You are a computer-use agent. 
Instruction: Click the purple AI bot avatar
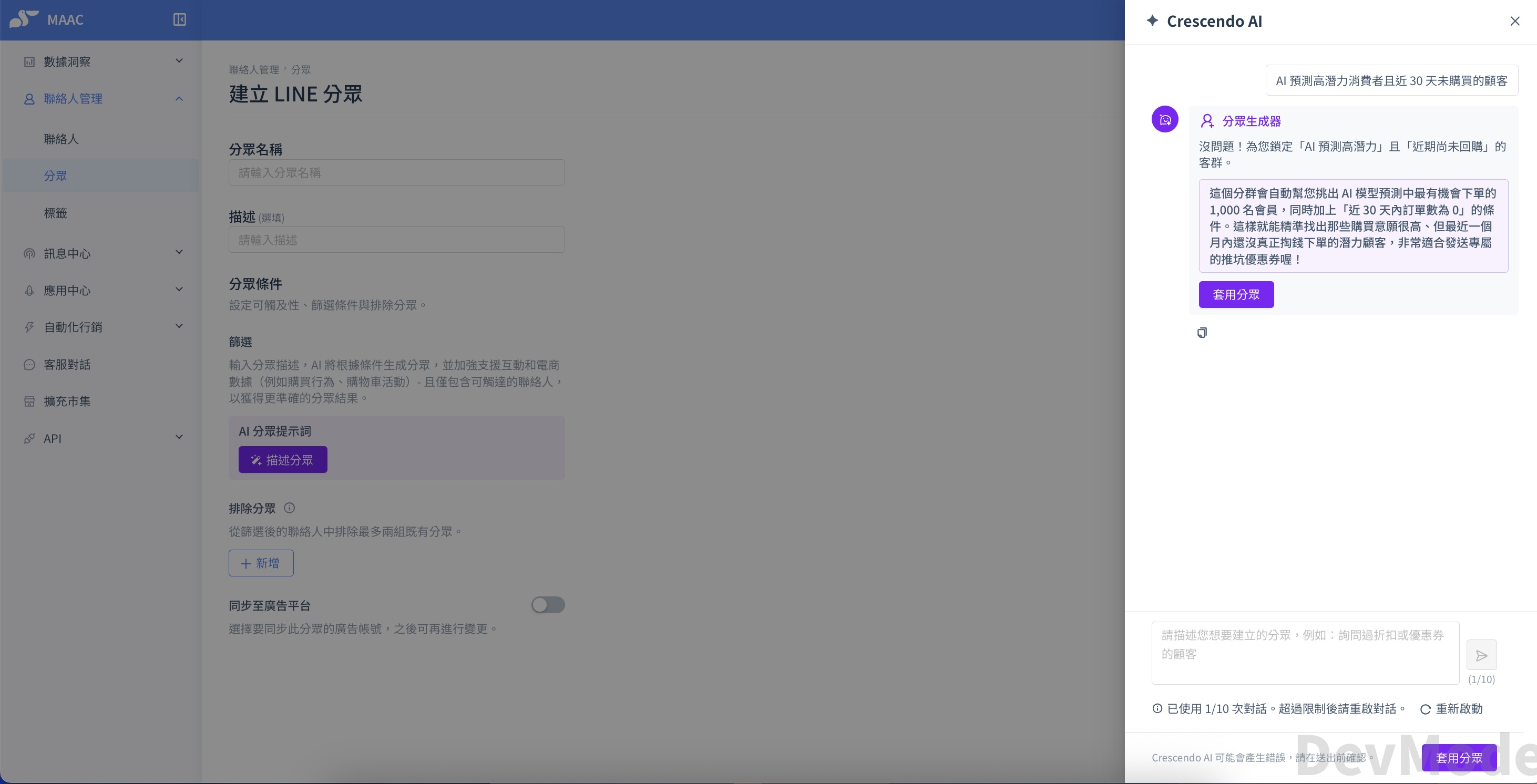point(1165,119)
